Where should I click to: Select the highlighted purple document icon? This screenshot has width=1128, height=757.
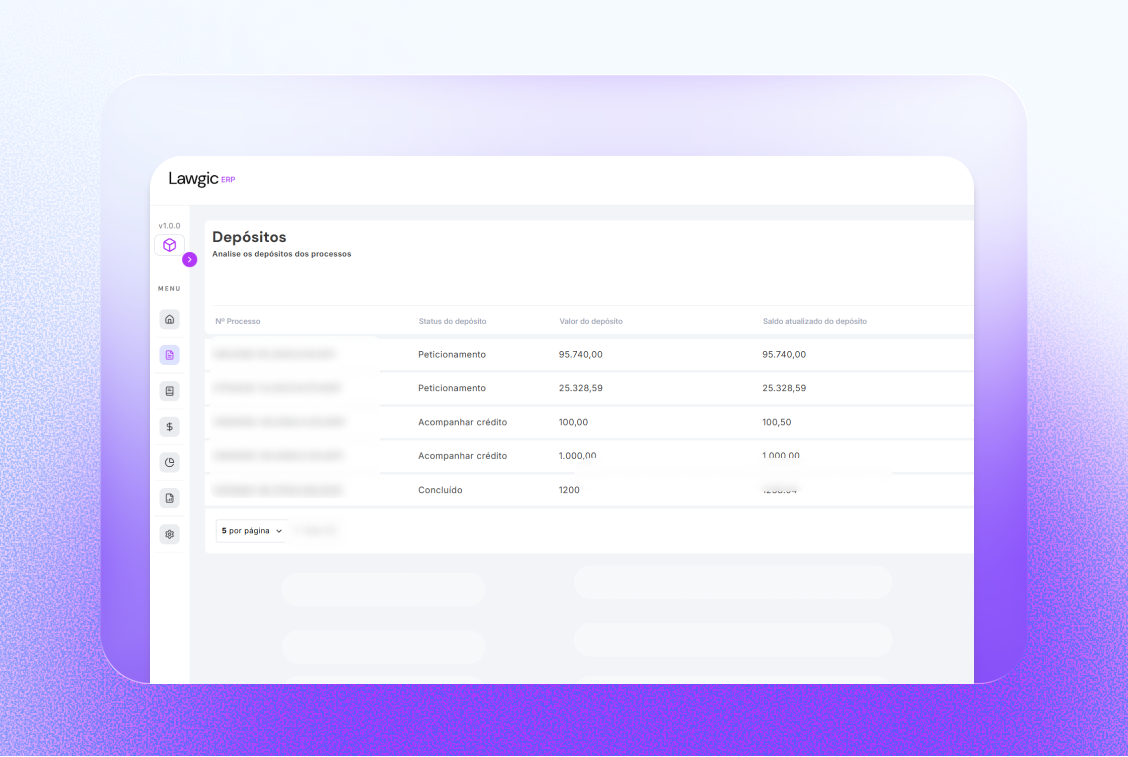tap(170, 355)
